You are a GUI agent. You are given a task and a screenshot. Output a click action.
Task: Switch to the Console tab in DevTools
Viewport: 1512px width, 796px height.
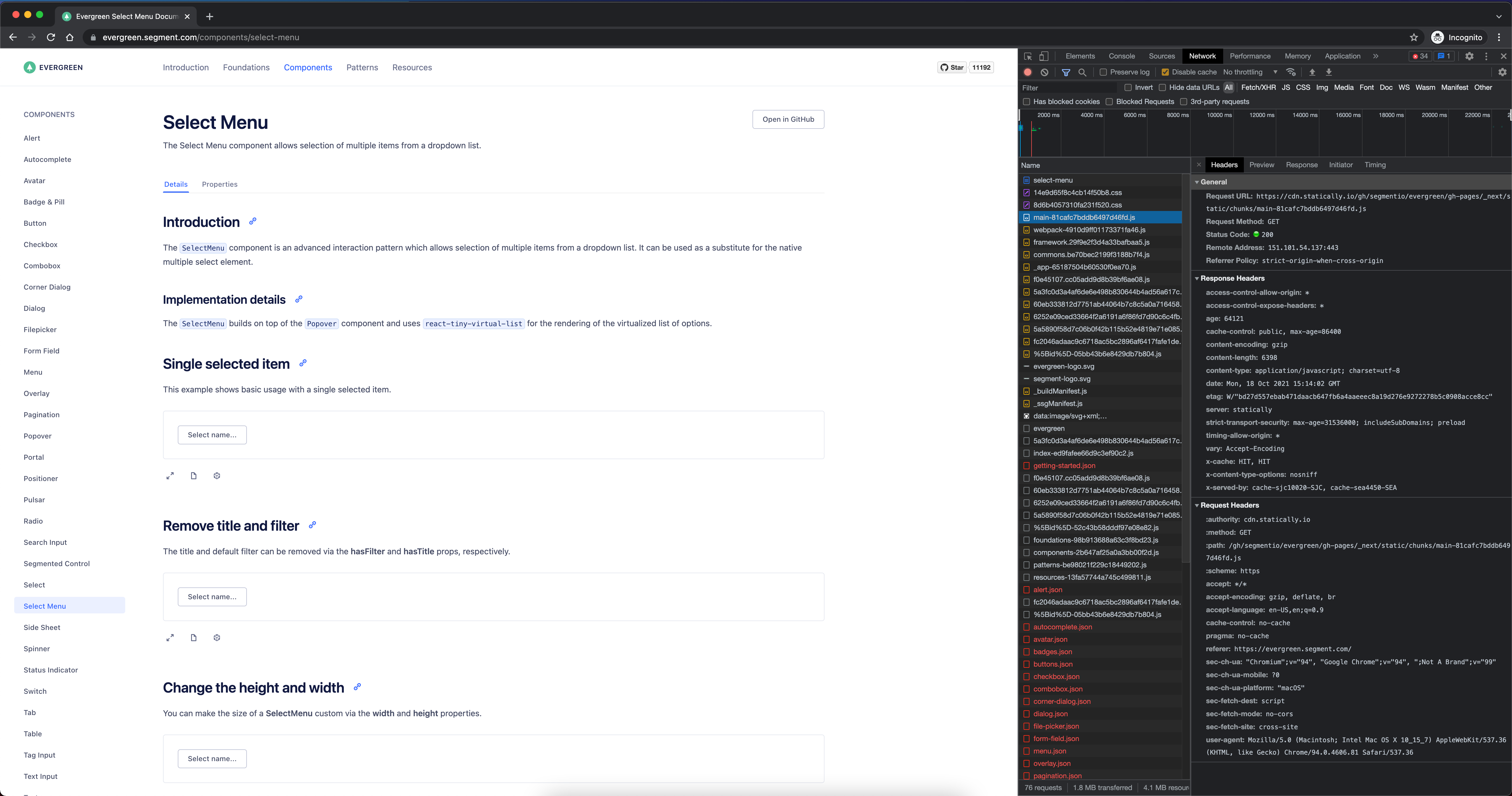tap(1122, 56)
